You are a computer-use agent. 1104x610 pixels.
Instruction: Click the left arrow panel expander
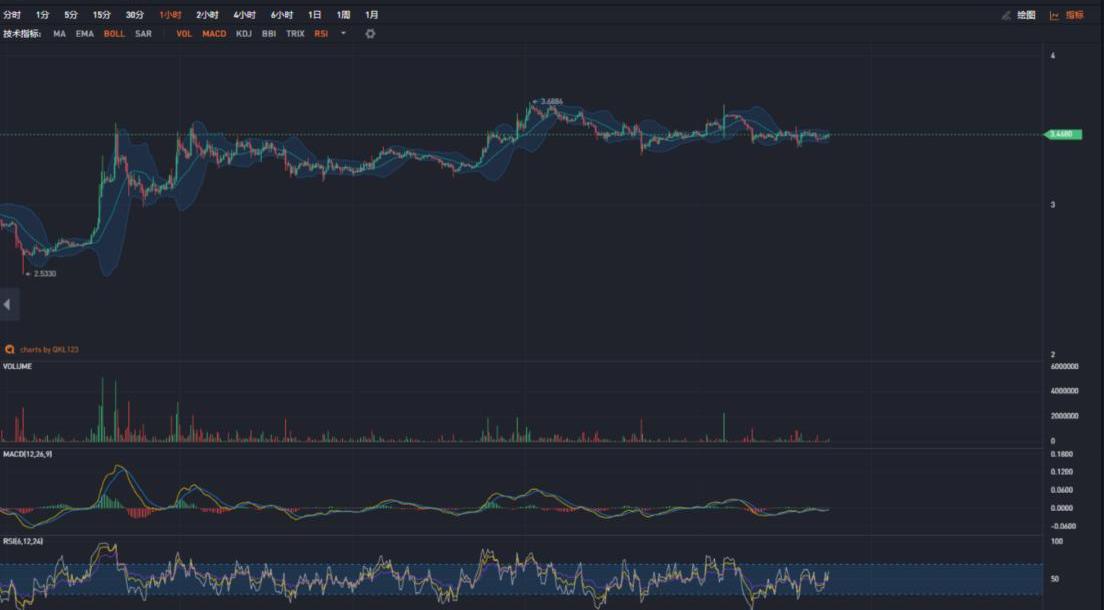coord(7,304)
